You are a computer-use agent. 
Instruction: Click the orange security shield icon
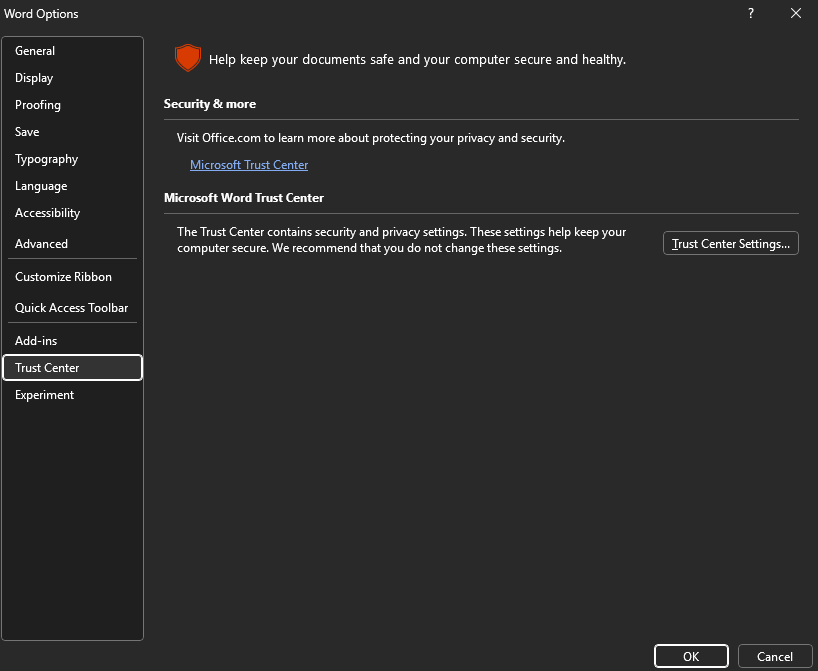(188, 58)
